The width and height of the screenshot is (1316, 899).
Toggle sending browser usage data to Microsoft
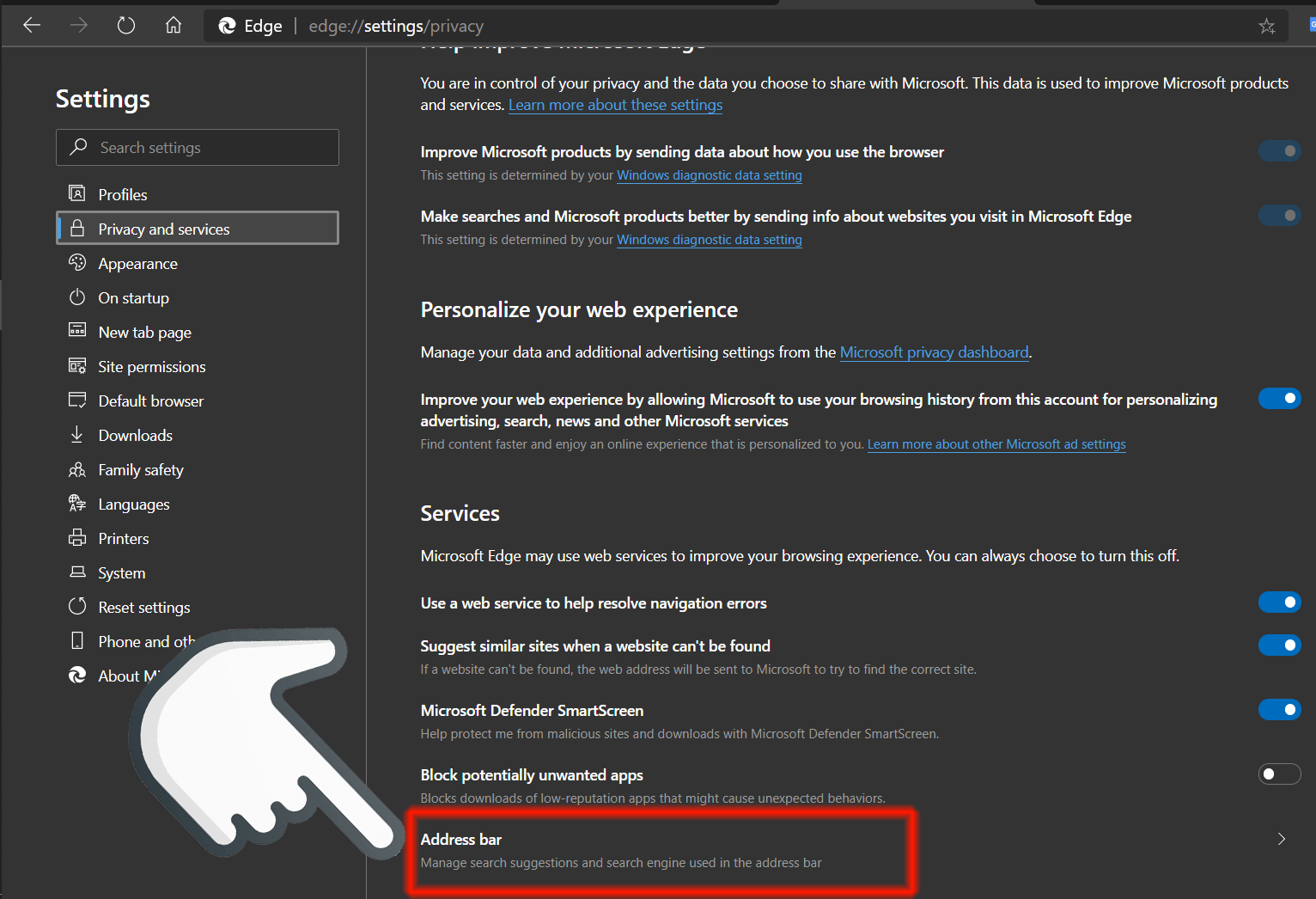(x=1280, y=151)
